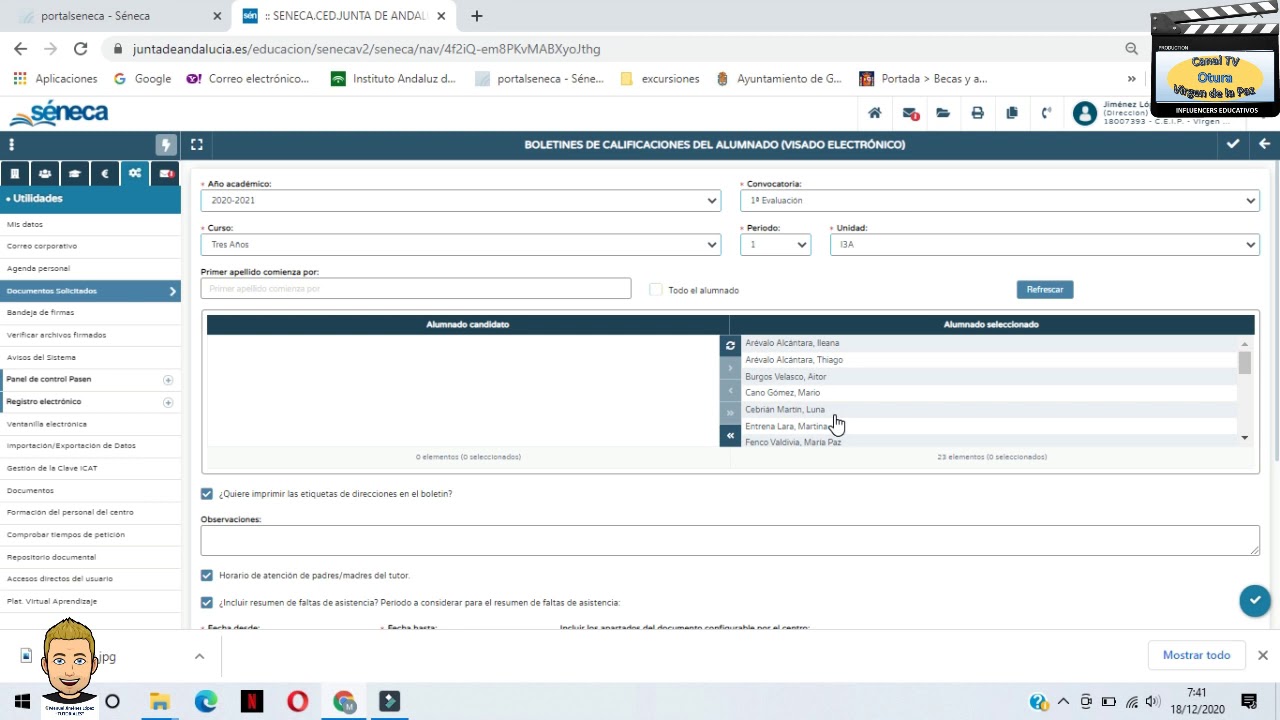Image resolution: width=1280 pixels, height=720 pixels.
Task: Go to Séneca home via house icon
Action: (x=875, y=113)
